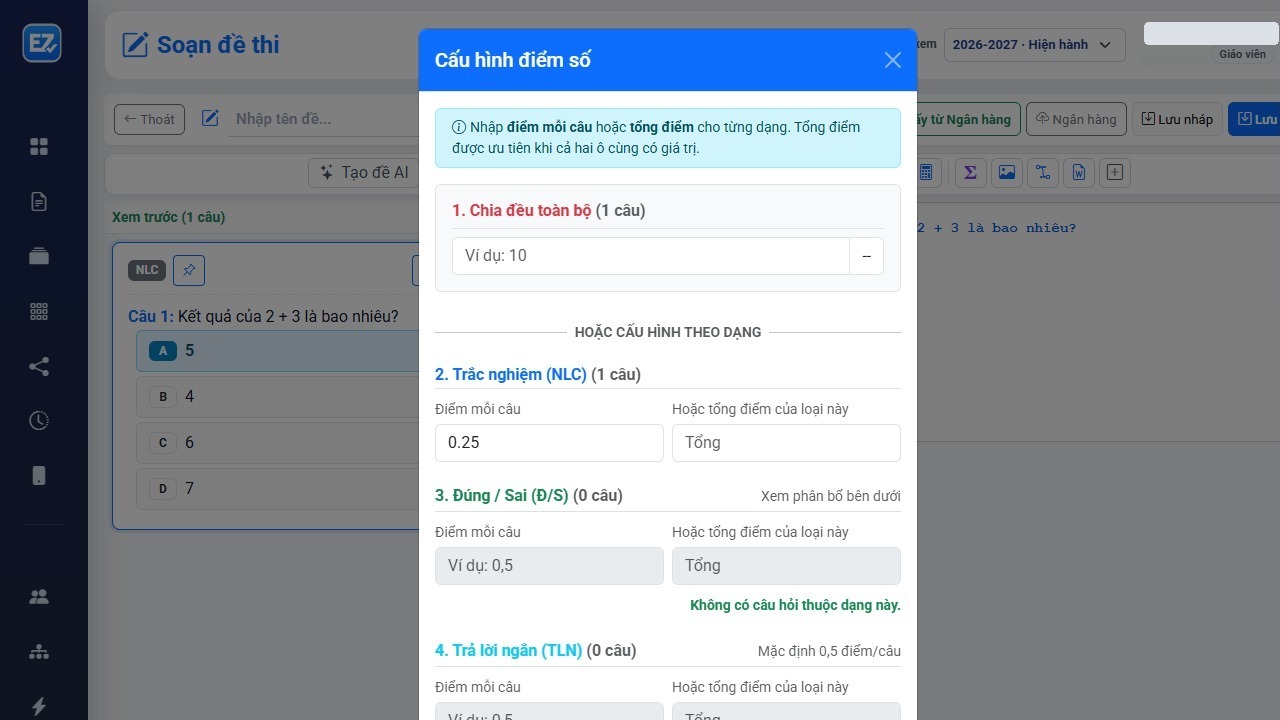Open the 2026-2027 · Hiện hành year dropdown

(1034, 44)
